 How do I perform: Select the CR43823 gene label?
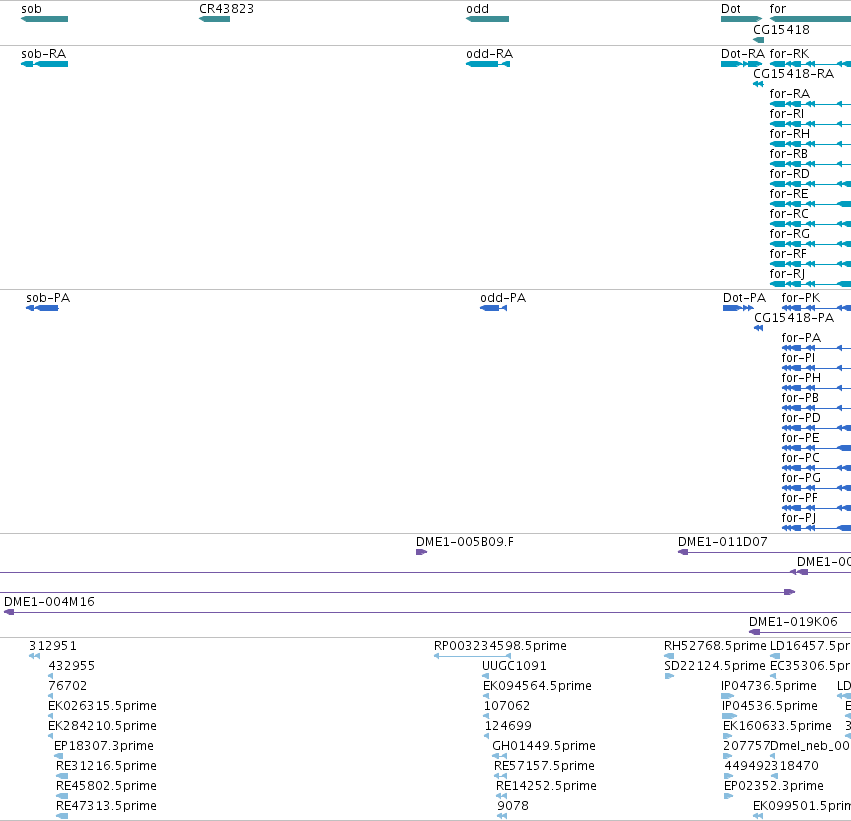(226, 9)
